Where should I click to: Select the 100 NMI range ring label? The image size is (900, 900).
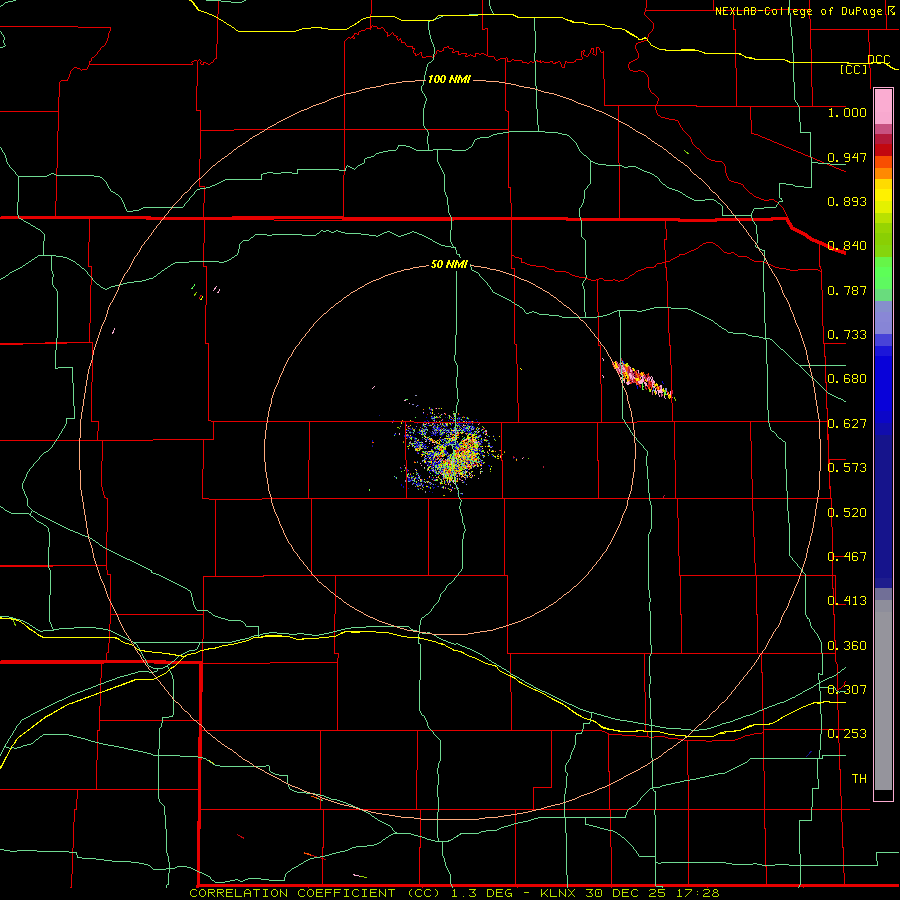coord(449,79)
